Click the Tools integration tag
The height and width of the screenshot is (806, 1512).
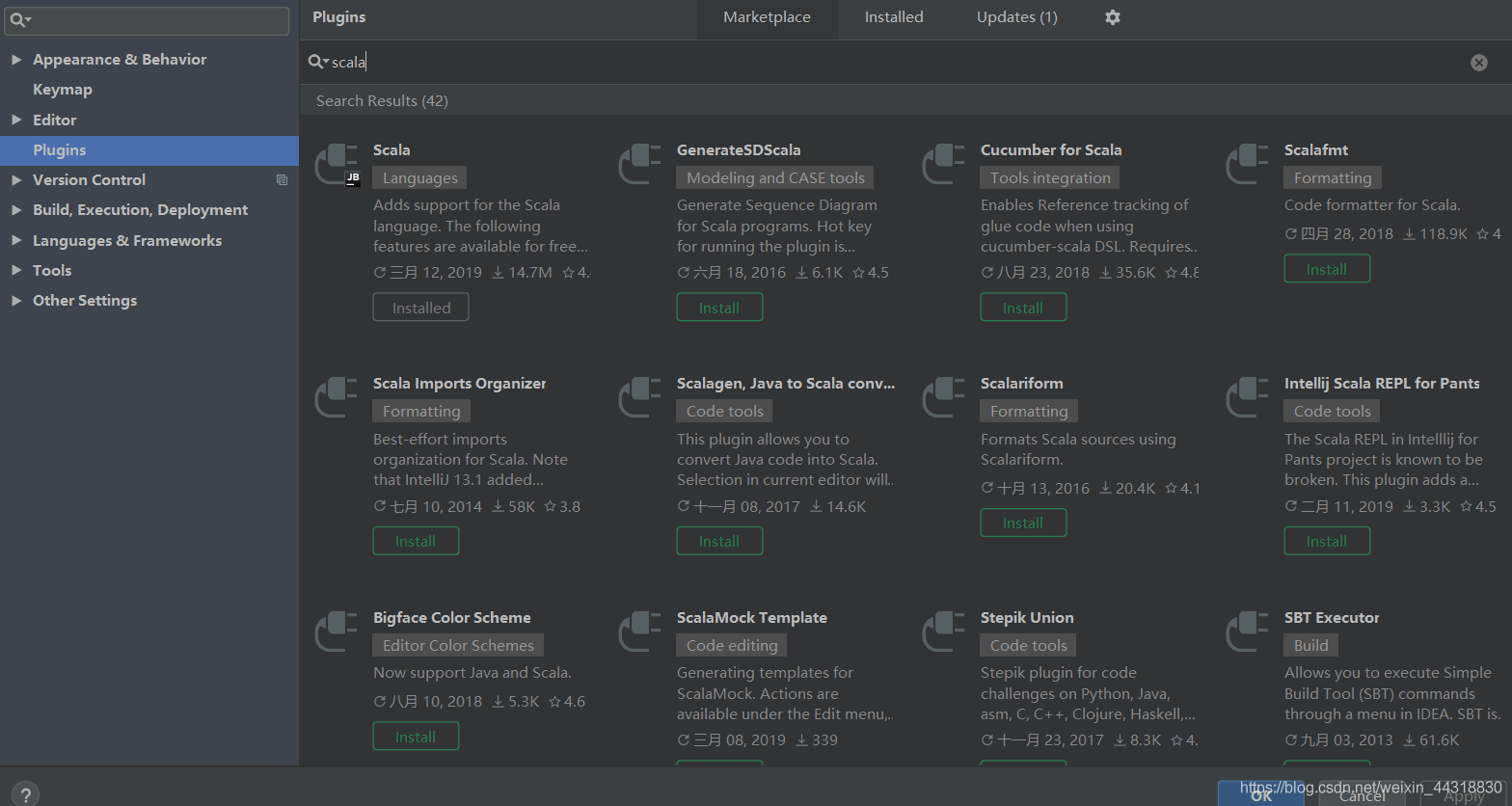tap(1050, 178)
